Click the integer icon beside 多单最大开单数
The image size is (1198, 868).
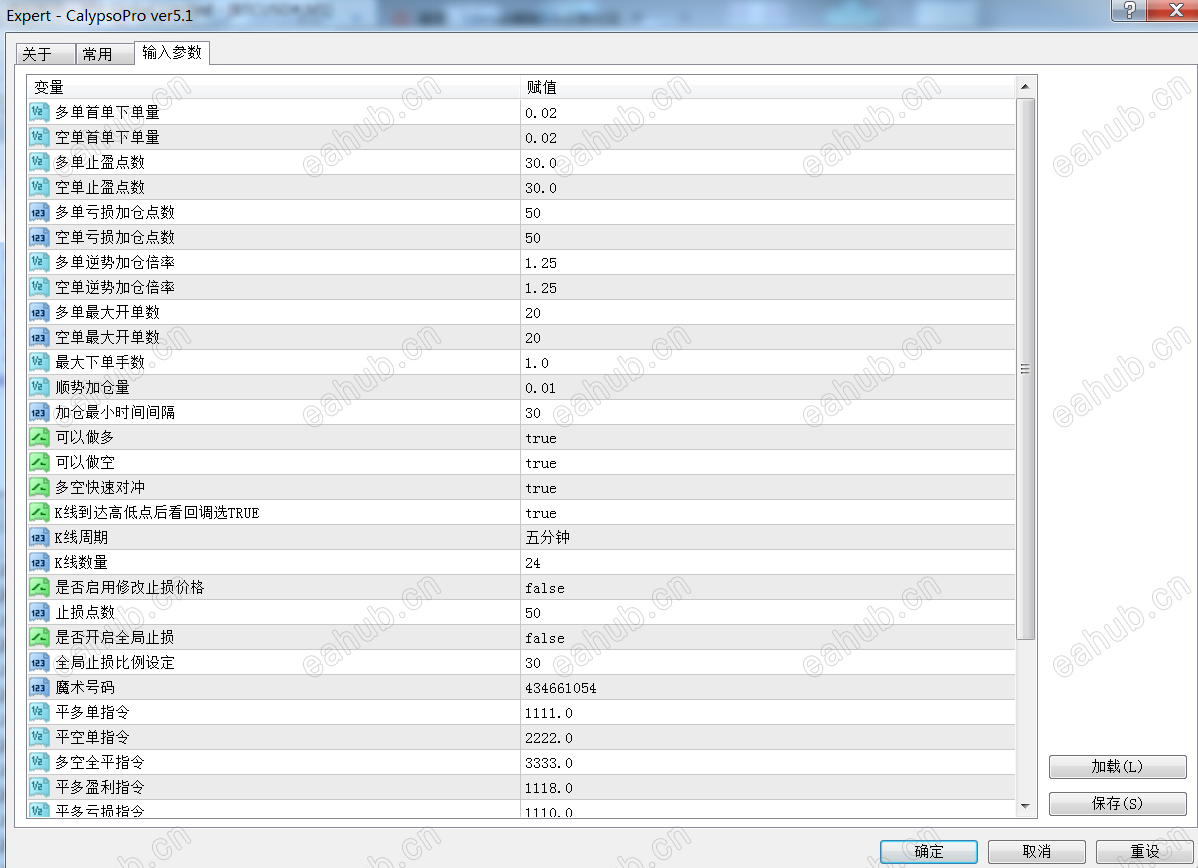pos(39,313)
